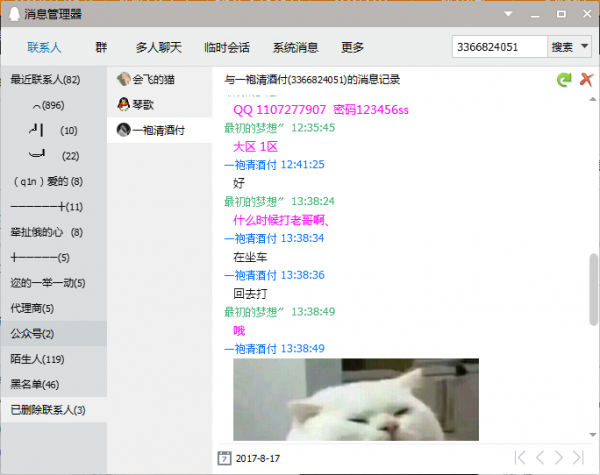The width and height of the screenshot is (600, 475).
Task: Click sender line 一袍清酒付 13:38:34
Action: point(274,238)
